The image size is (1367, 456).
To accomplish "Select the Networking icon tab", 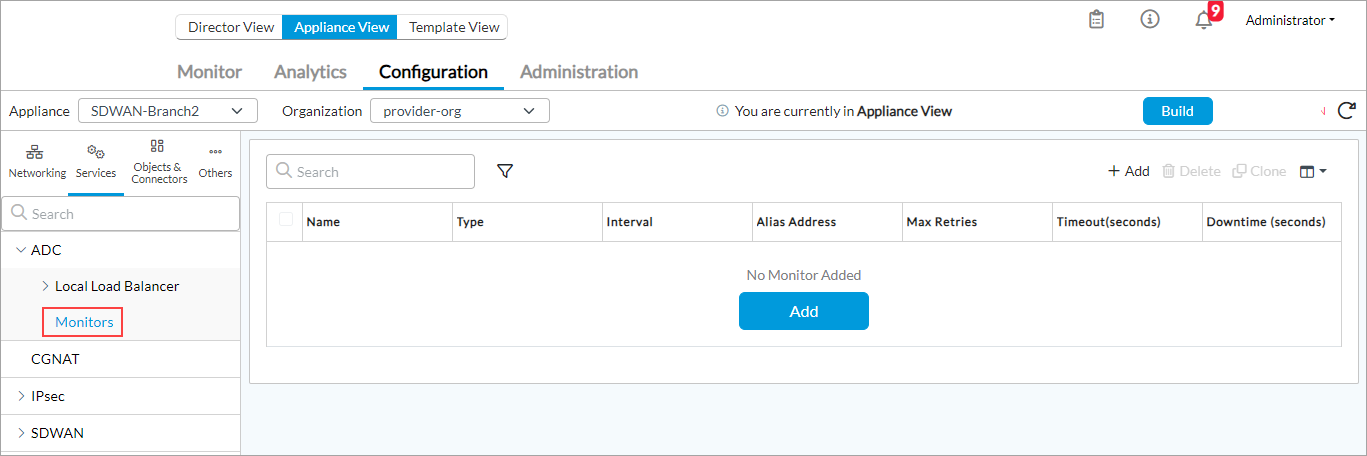I will tap(37, 161).
